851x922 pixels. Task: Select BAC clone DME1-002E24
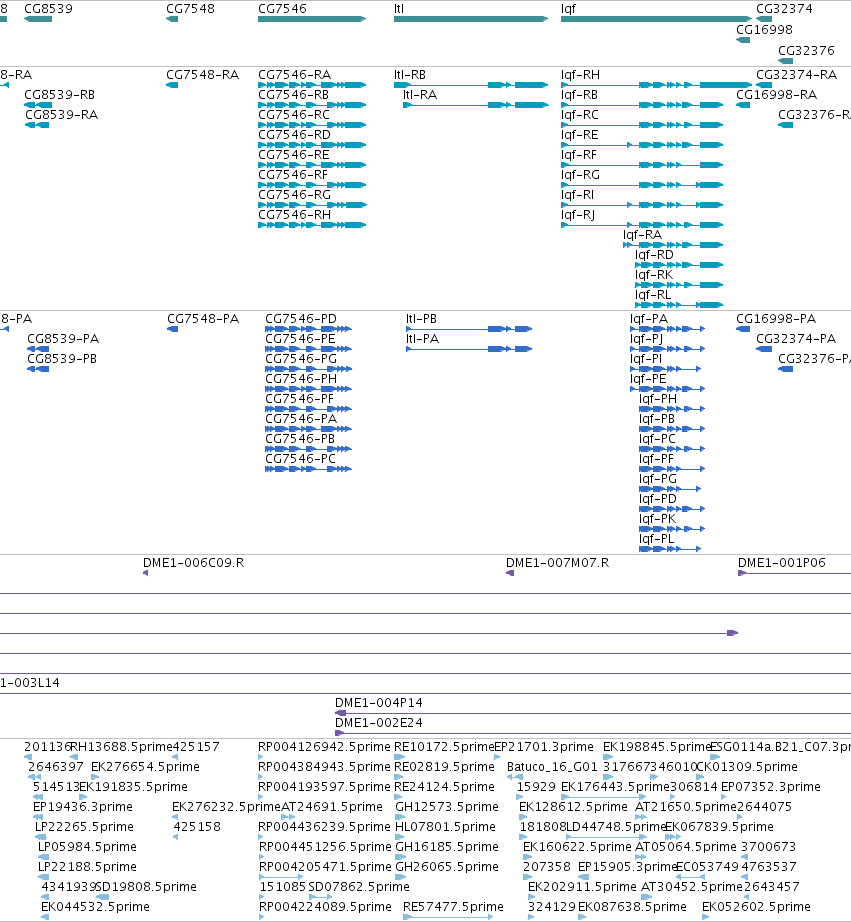[x=379, y=723]
